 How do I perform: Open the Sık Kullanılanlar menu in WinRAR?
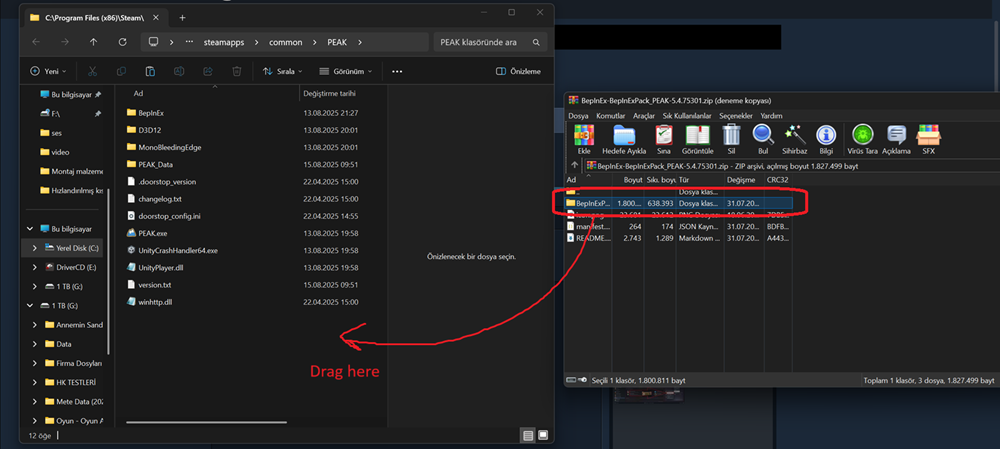click(x=687, y=116)
